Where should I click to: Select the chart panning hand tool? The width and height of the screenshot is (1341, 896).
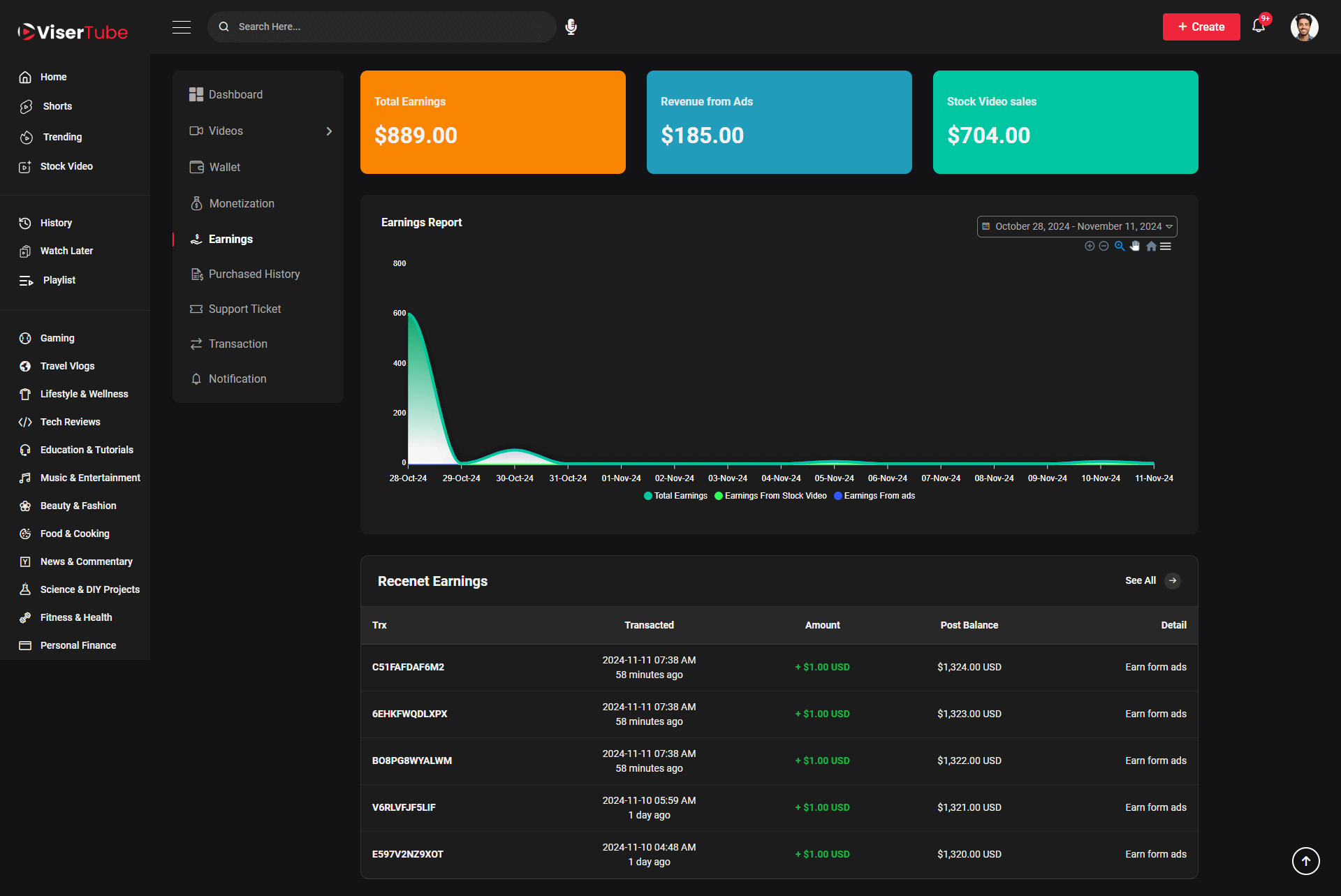pyautogui.click(x=1135, y=246)
